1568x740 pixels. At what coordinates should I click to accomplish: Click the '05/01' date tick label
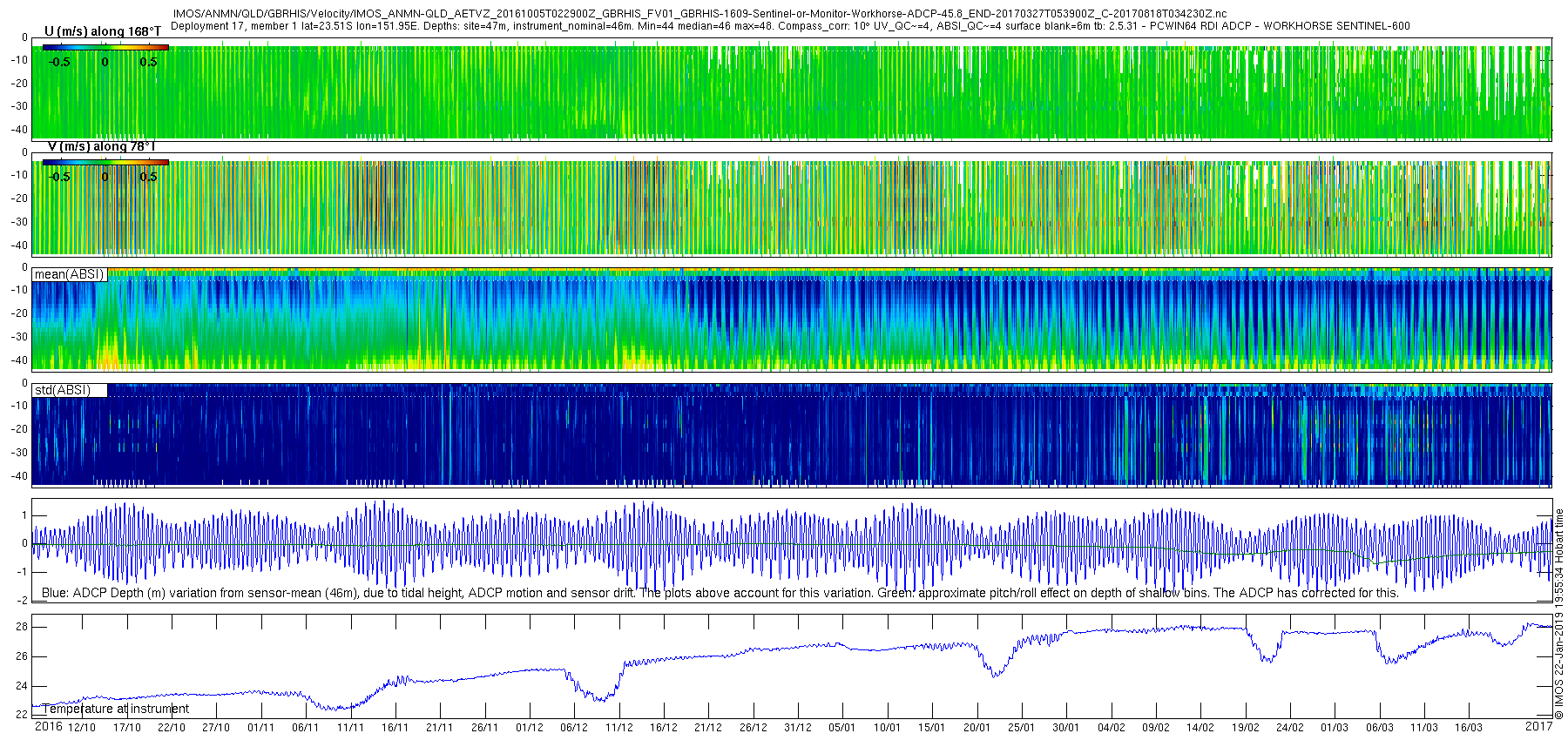[x=842, y=728]
